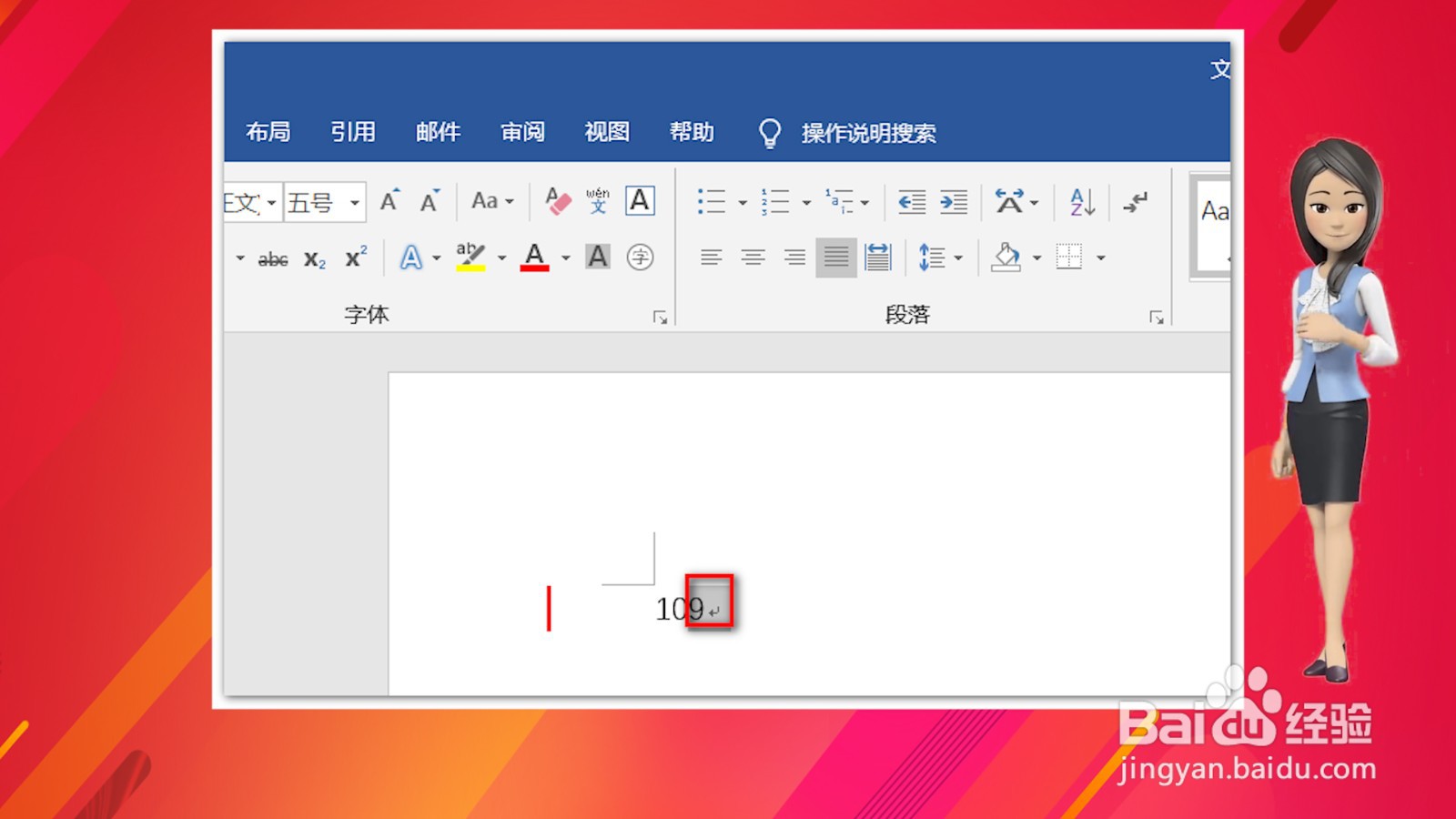
Task: Click the 操作说明搜索 search box
Action: click(869, 134)
